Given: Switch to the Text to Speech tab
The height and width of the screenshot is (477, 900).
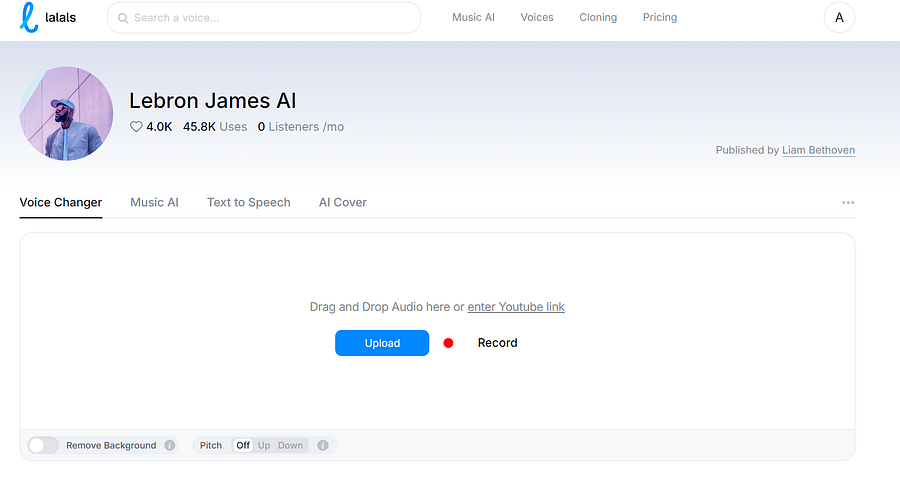Looking at the screenshot, I should (249, 203).
